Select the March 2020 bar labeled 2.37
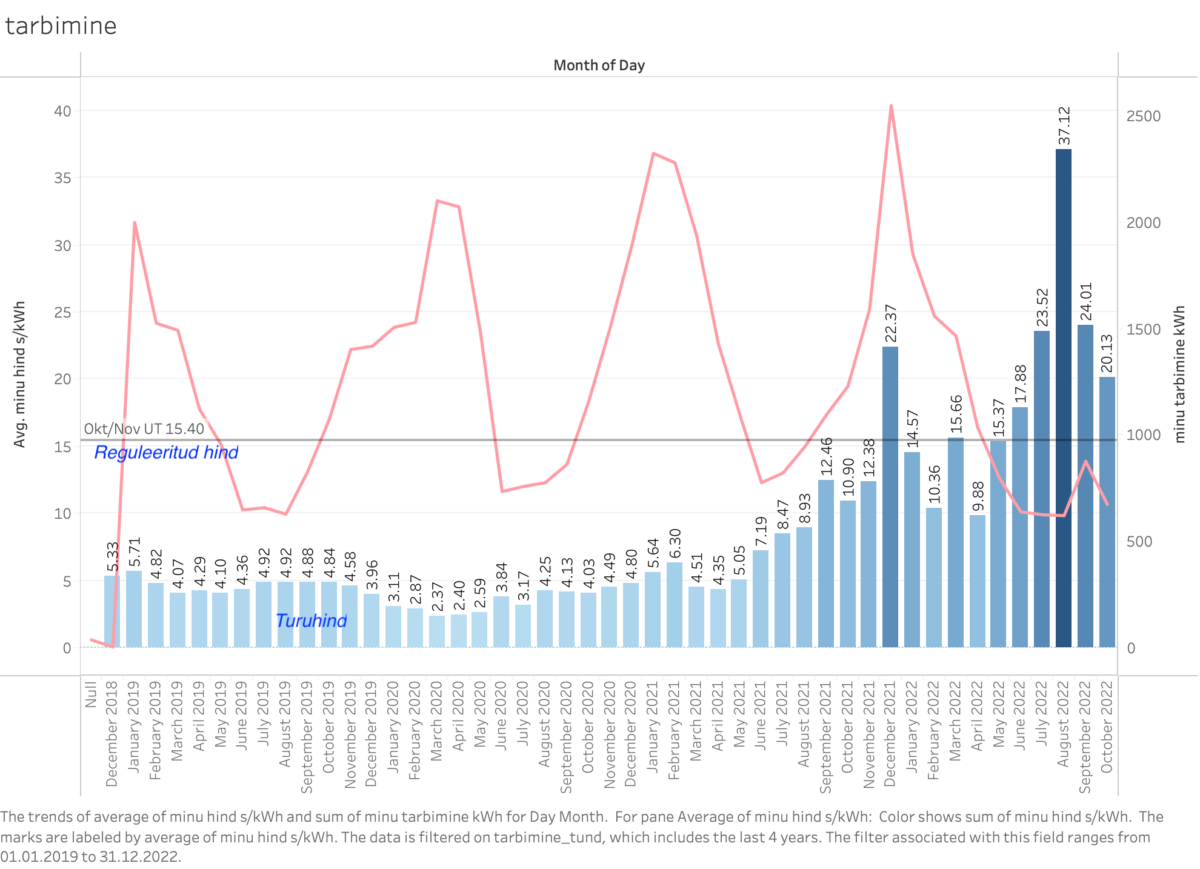This screenshot has height=869, width=1200. click(x=434, y=631)
